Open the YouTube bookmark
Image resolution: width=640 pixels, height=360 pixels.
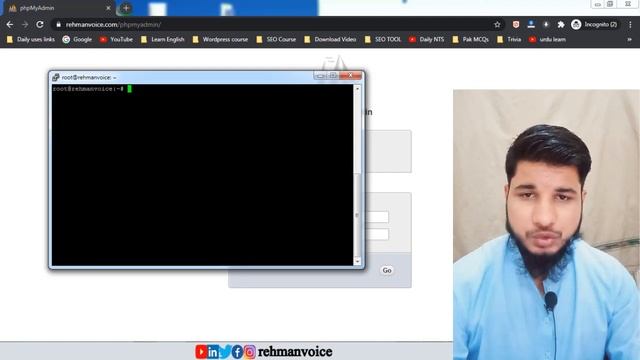tap(116, 39)
